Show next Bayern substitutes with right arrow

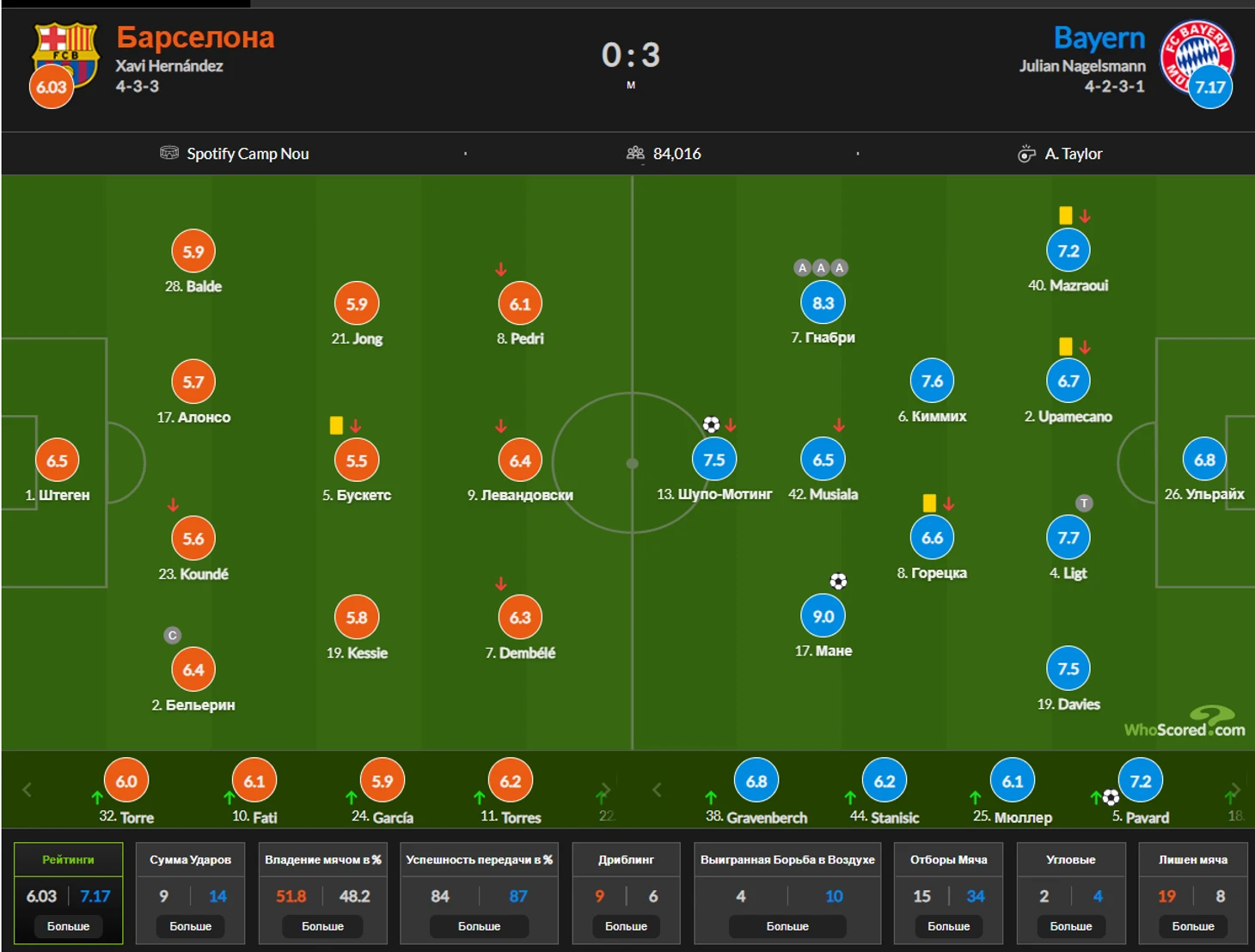click(x=1235, y=789)
